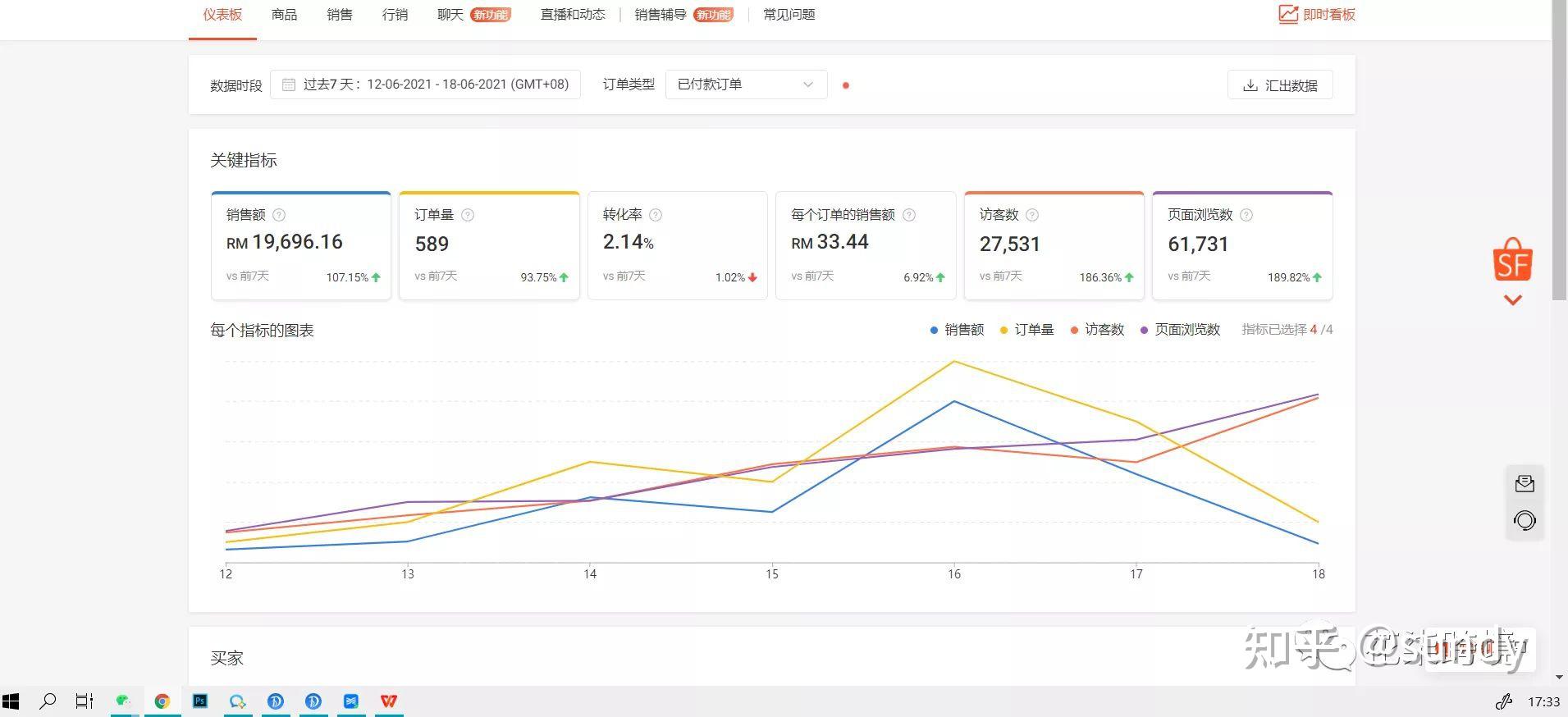Switch to the 销售 tab
This screenshot has height=717, width=1568.
[x=339, y=15]
